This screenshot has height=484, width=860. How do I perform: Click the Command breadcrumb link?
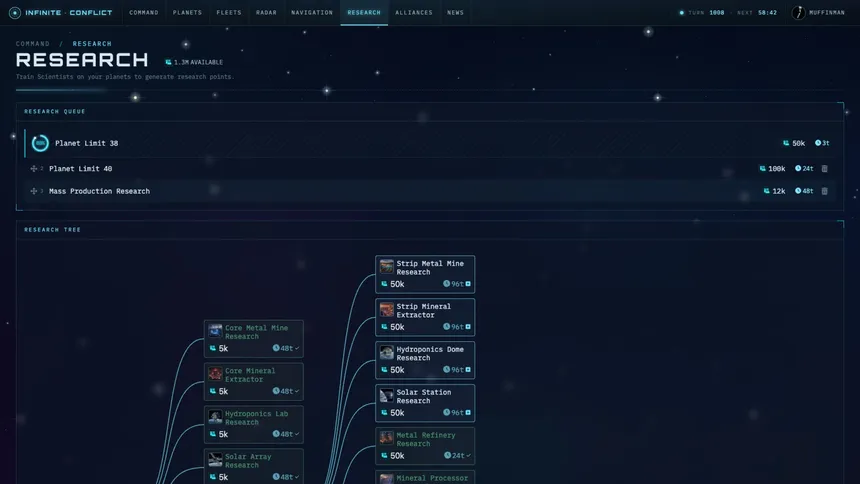(x=33, y=43)
